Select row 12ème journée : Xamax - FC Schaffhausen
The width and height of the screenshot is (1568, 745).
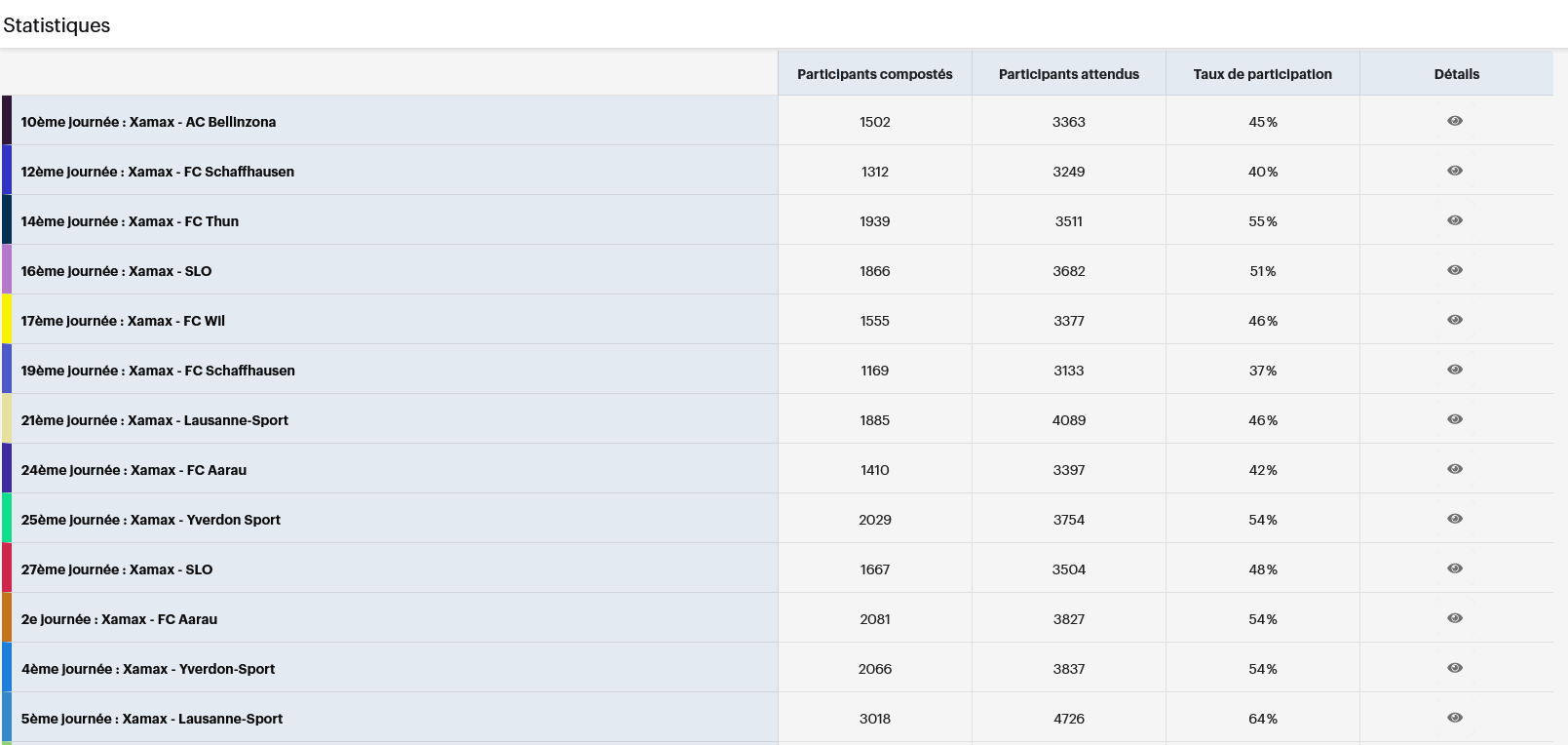[x=777, y=171]
